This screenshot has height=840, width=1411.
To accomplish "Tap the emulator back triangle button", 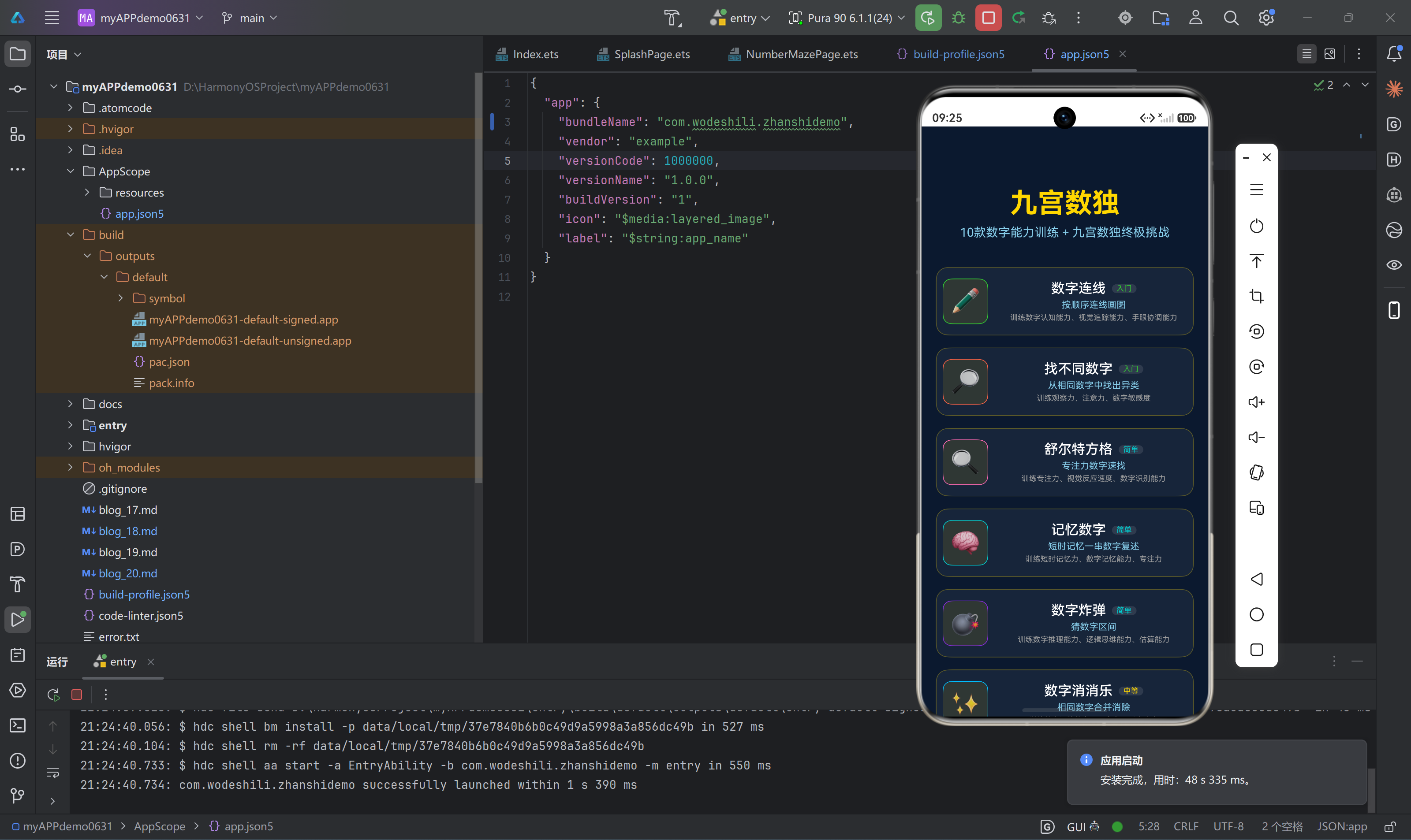I will [x=1256, y=579].
